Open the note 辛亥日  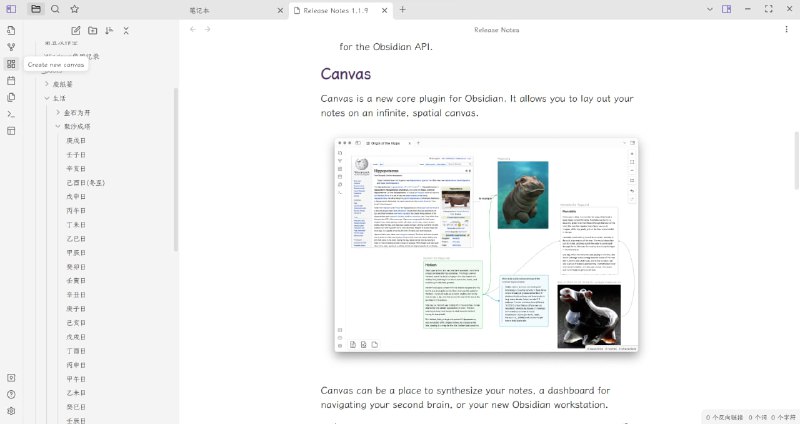(x=76, y=168)
